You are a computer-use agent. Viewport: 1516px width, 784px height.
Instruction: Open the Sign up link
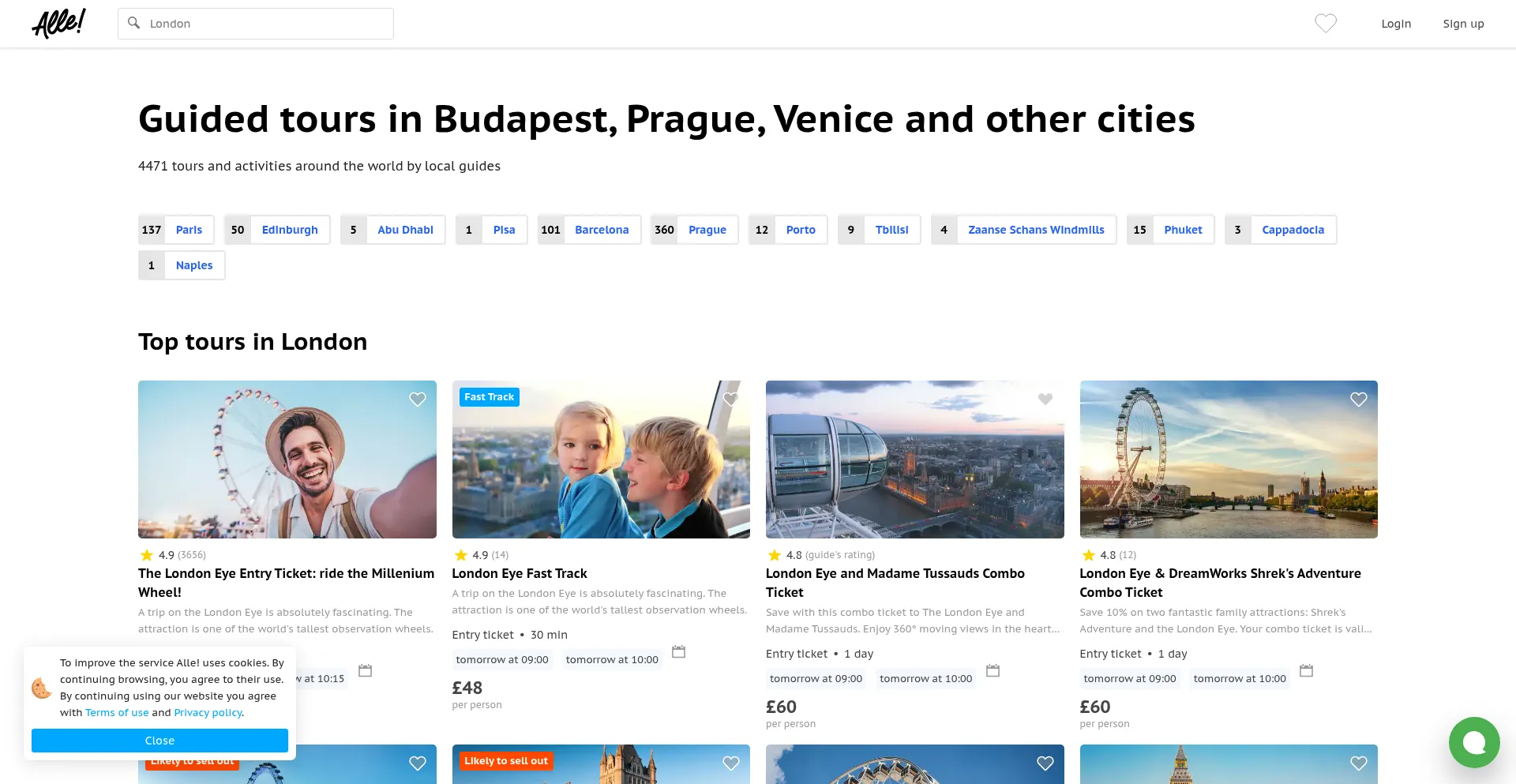pos(1463,24)
